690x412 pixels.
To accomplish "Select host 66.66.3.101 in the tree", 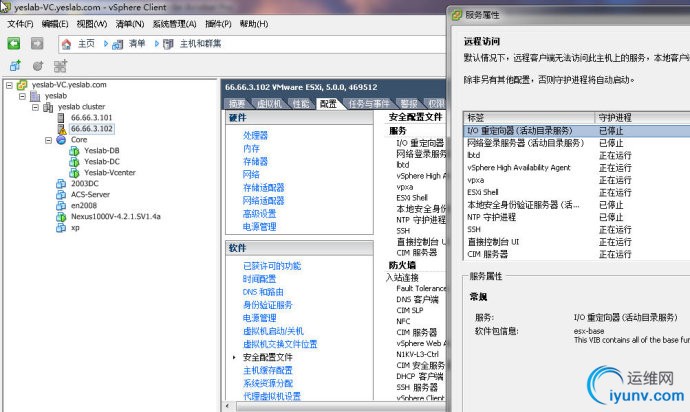I will (x=92, y=118).
